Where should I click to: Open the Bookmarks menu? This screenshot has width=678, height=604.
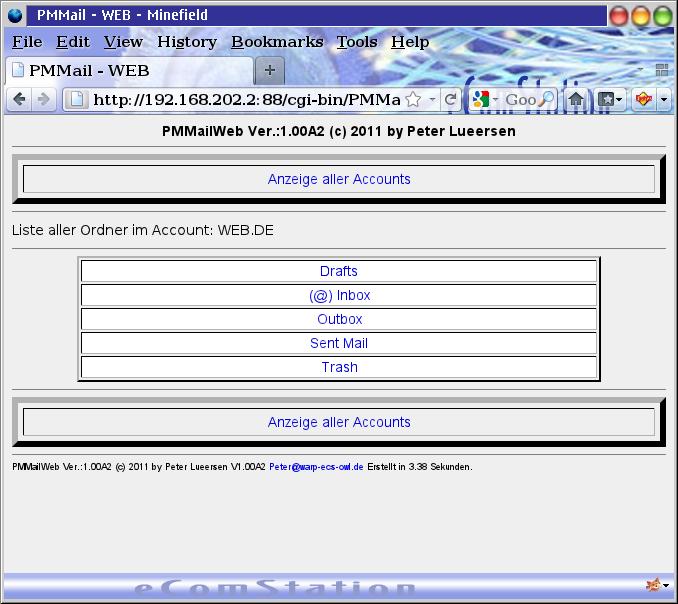(x=277, y=41)
